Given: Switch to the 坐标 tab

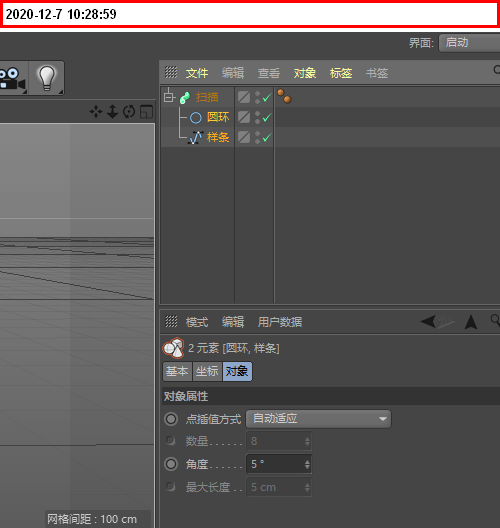Looking at the screenshot, I should coord(207,371).
